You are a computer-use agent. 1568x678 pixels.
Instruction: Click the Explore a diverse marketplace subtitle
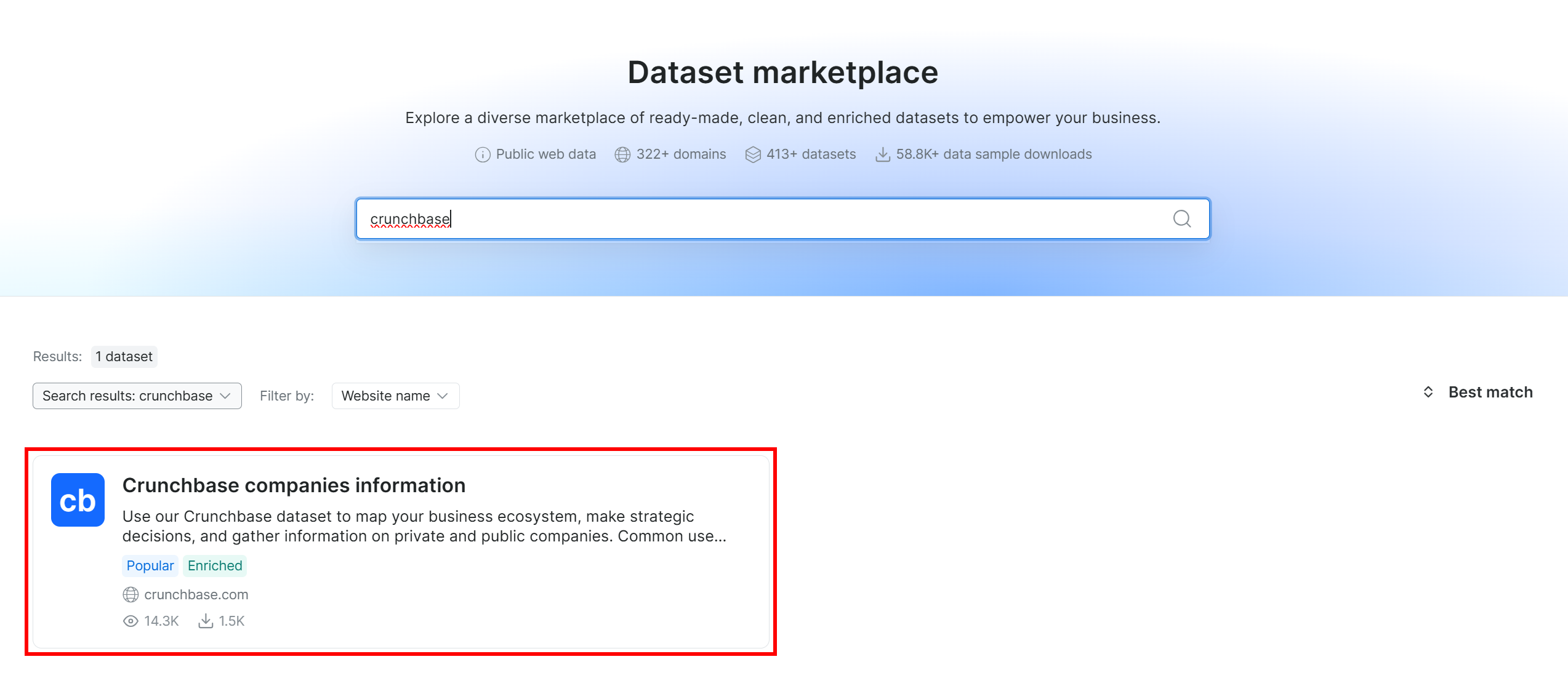(782, 118)
